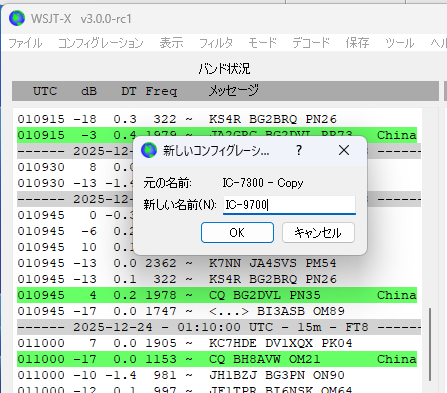The width and height of the screenshot is (447, 393).
Task: Click the 'IC-7300 - Copy' original name text
Action: [263, 183]
